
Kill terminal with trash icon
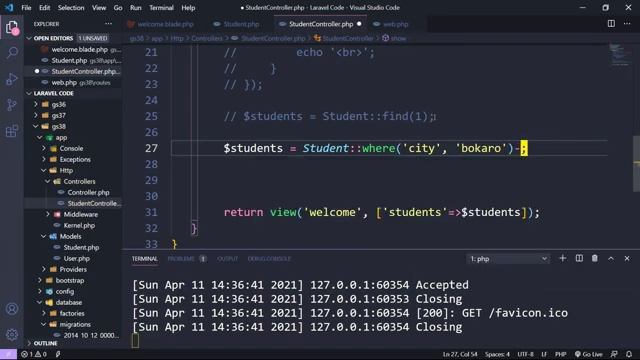595,258
